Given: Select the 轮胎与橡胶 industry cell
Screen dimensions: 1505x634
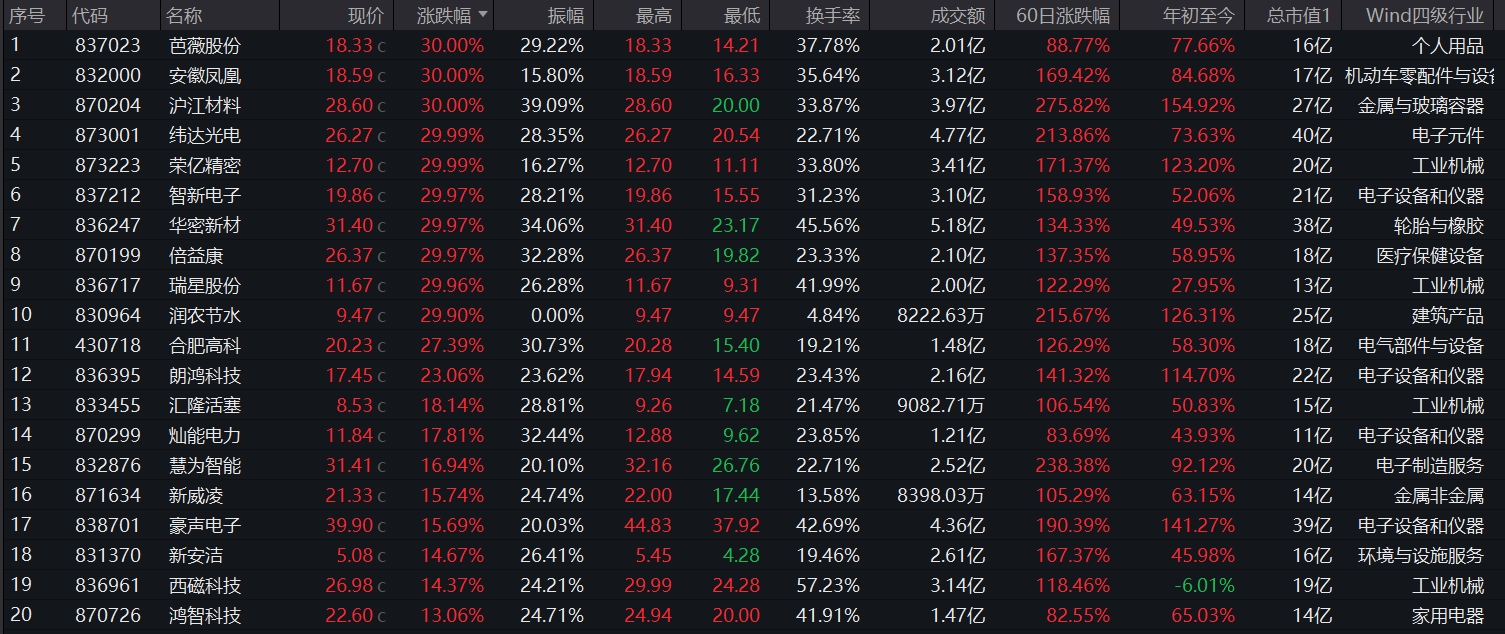Looking at the screenshot, I should pyautogui.click(x=1439, y=225).
